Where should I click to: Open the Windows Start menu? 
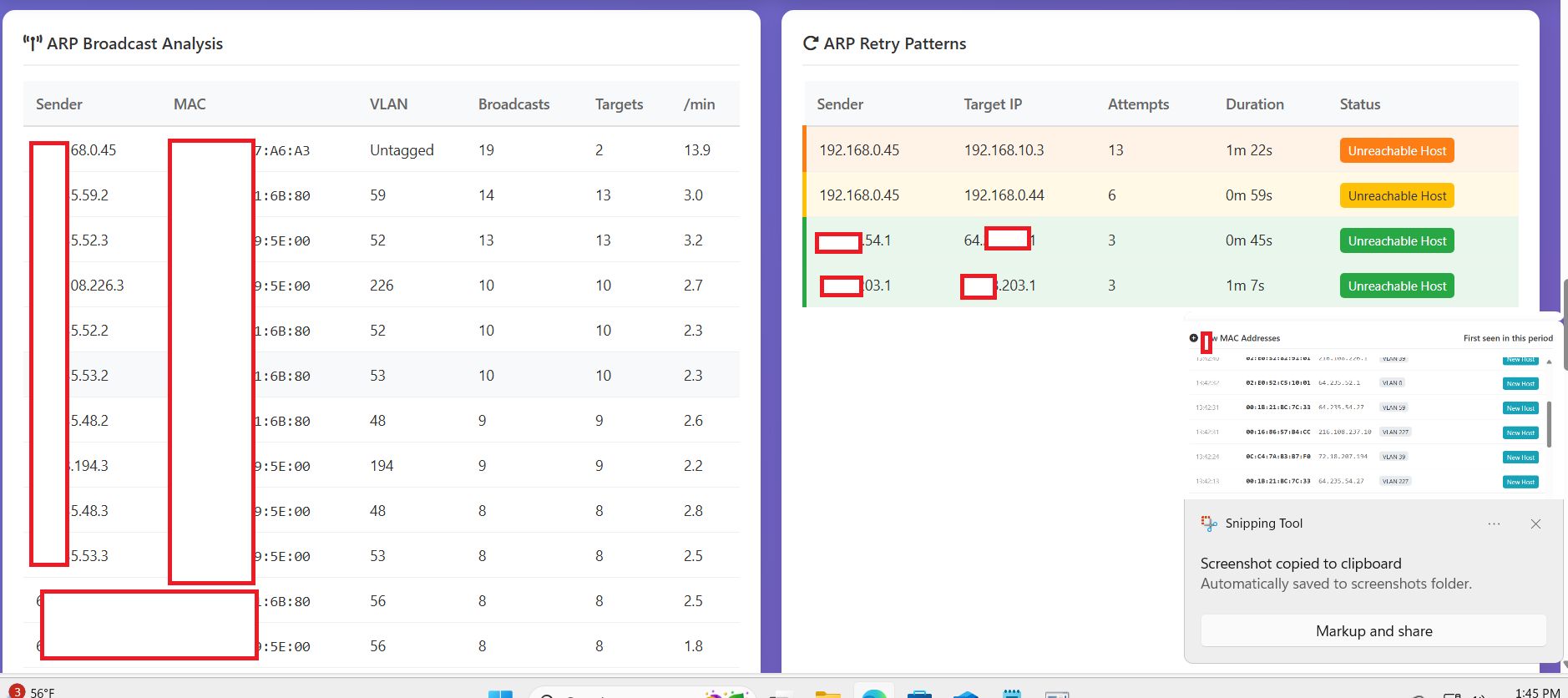click(x=500, y=693)
